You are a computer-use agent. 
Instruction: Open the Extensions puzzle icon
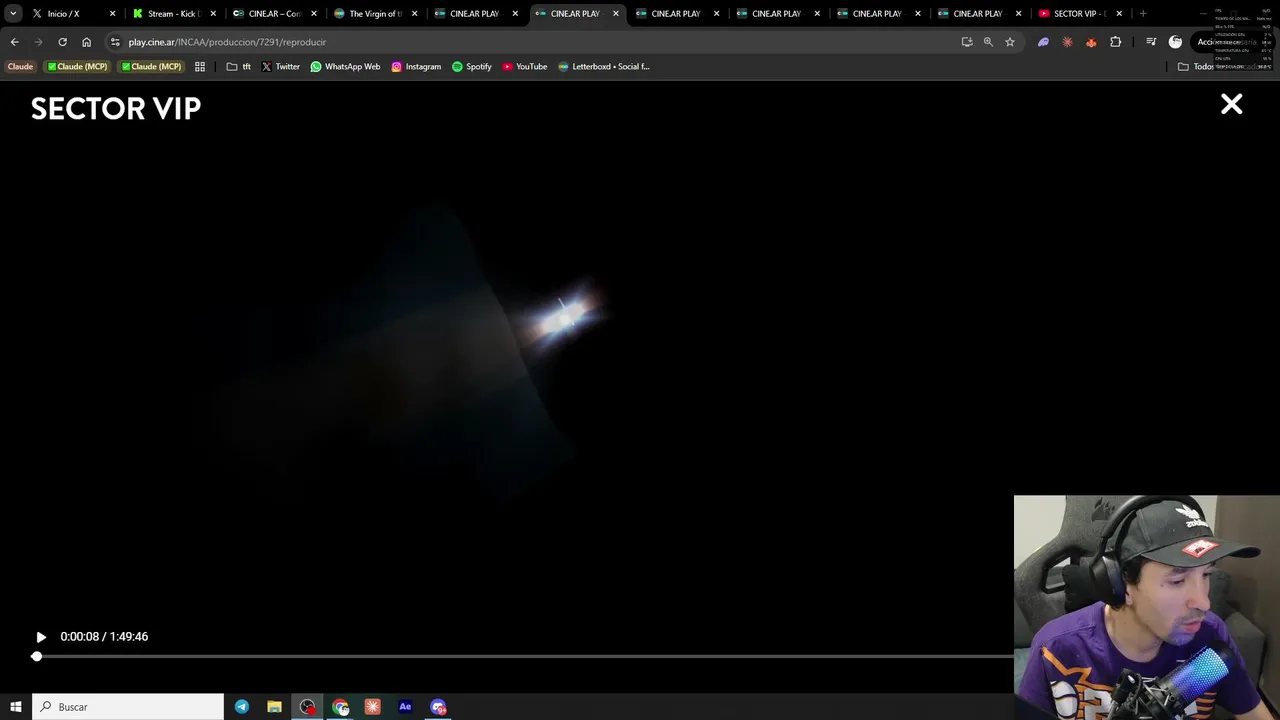pos(1116,42)
